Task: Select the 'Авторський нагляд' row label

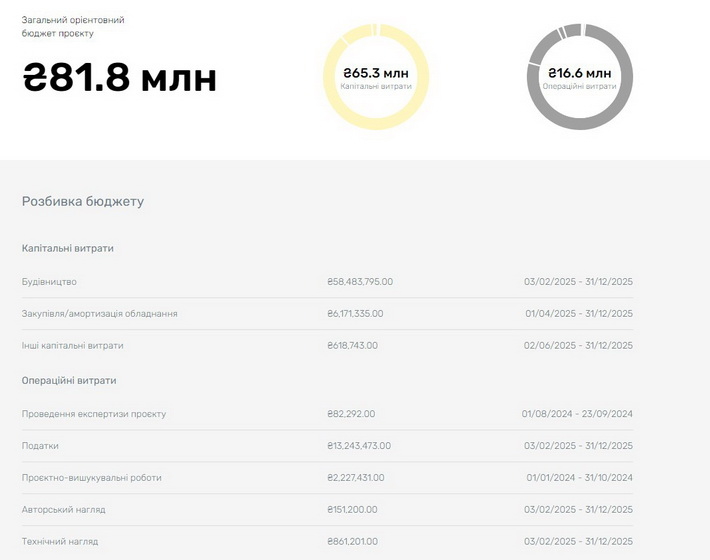Action: [x=63, y=510]
